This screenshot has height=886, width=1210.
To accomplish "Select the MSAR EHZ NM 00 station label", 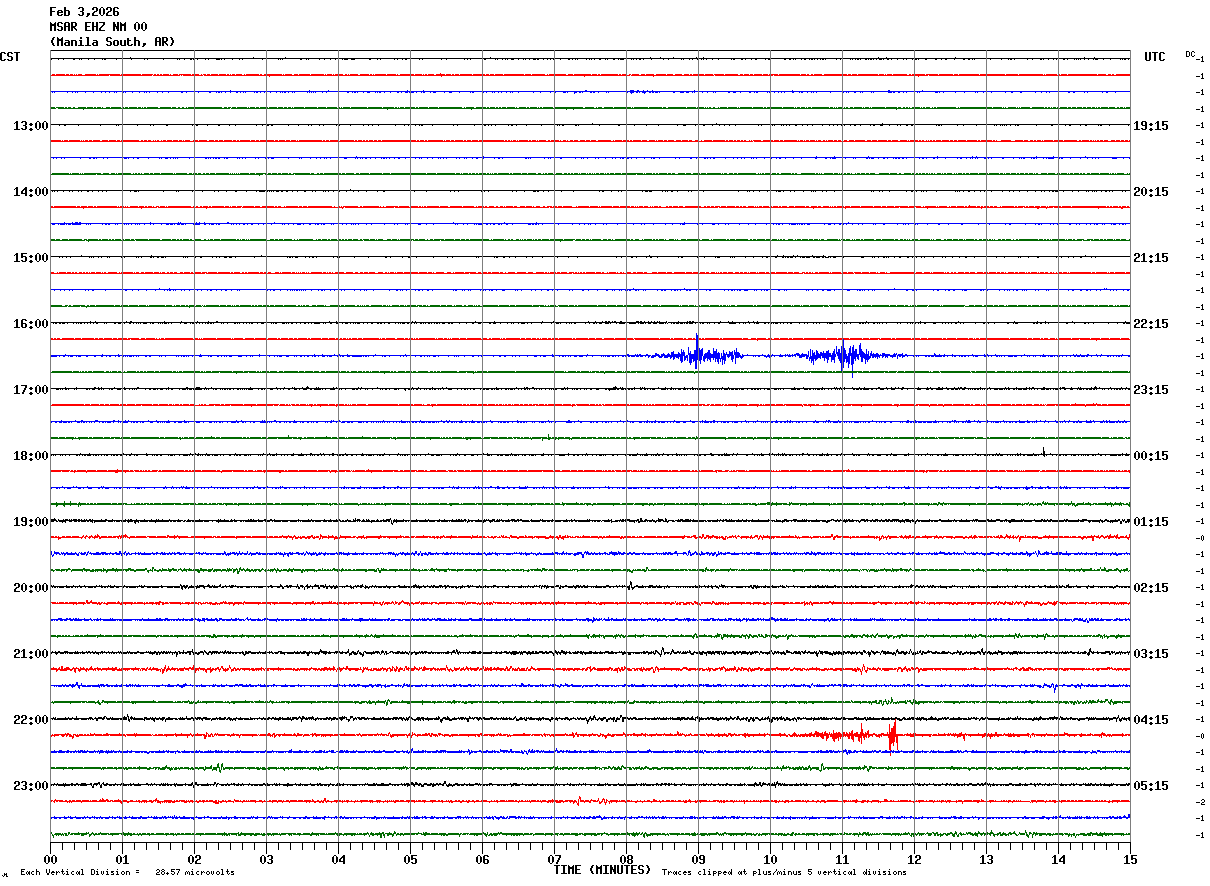I will [x=98, y=27].
